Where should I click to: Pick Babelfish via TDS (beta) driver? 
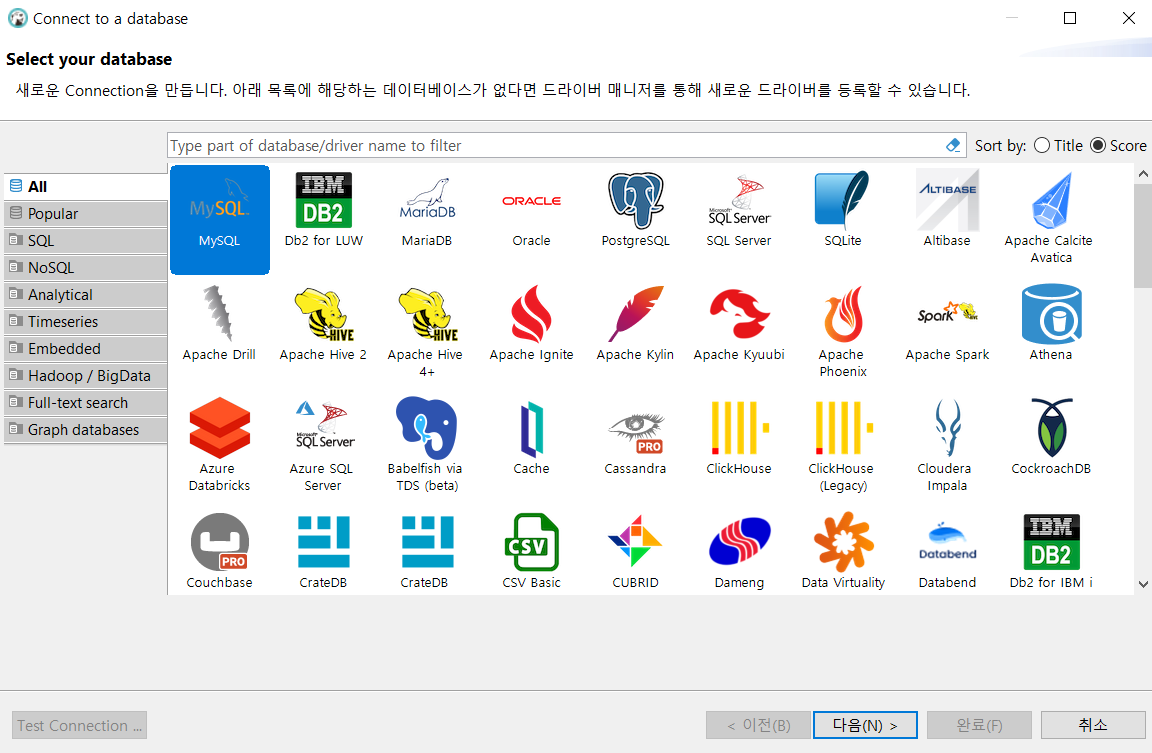click(x=427, y=446)
